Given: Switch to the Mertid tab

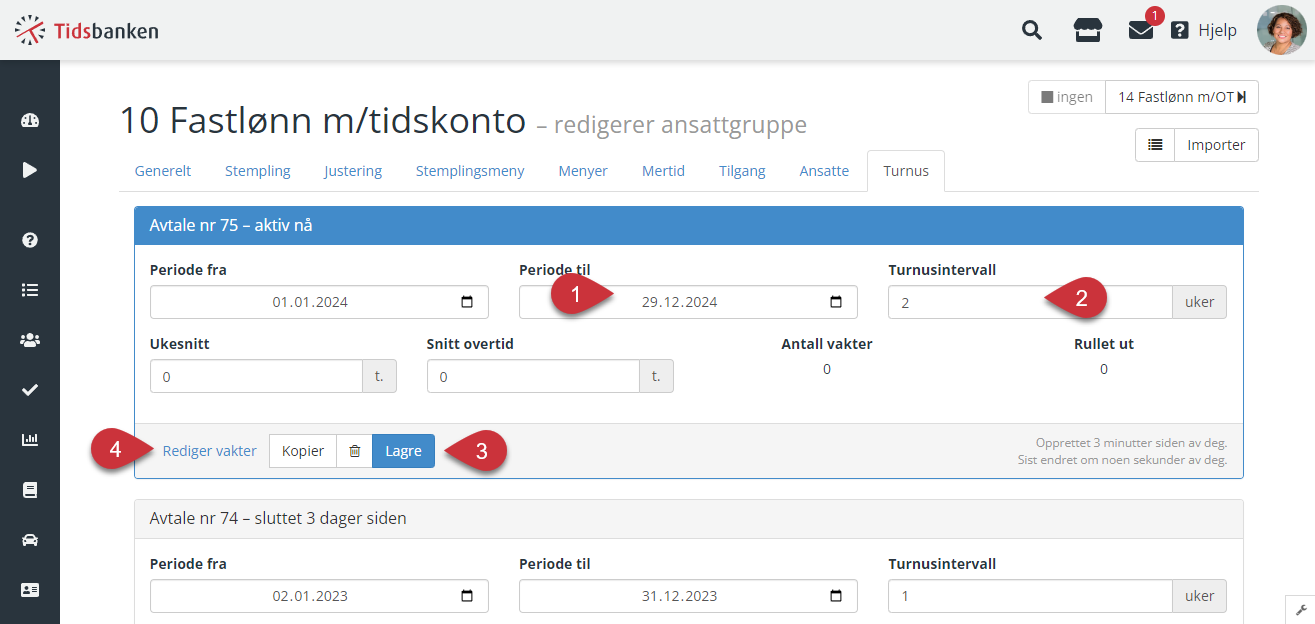Looking at the screenshot, I should click(x=663, y=171).
